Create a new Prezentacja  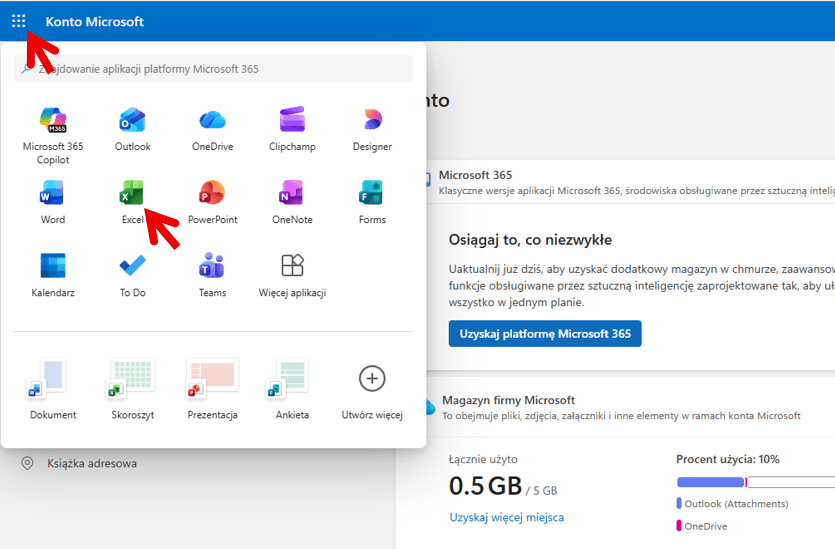212,389
